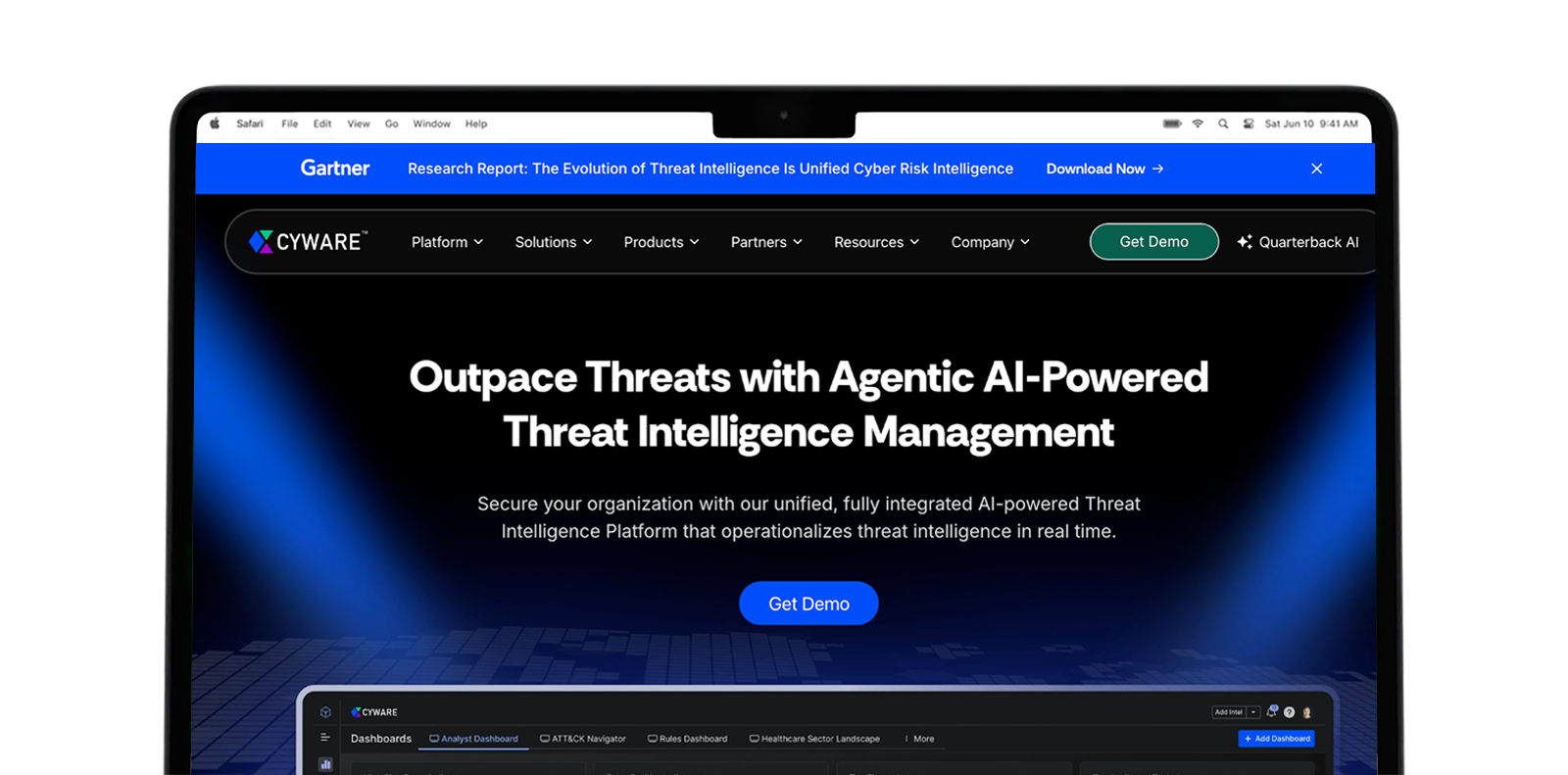Image resolution: width=1568 pixels, height=775 pixels.
Task: Select the ATT&CK Navigator tab
Action: tap(583, 739)
